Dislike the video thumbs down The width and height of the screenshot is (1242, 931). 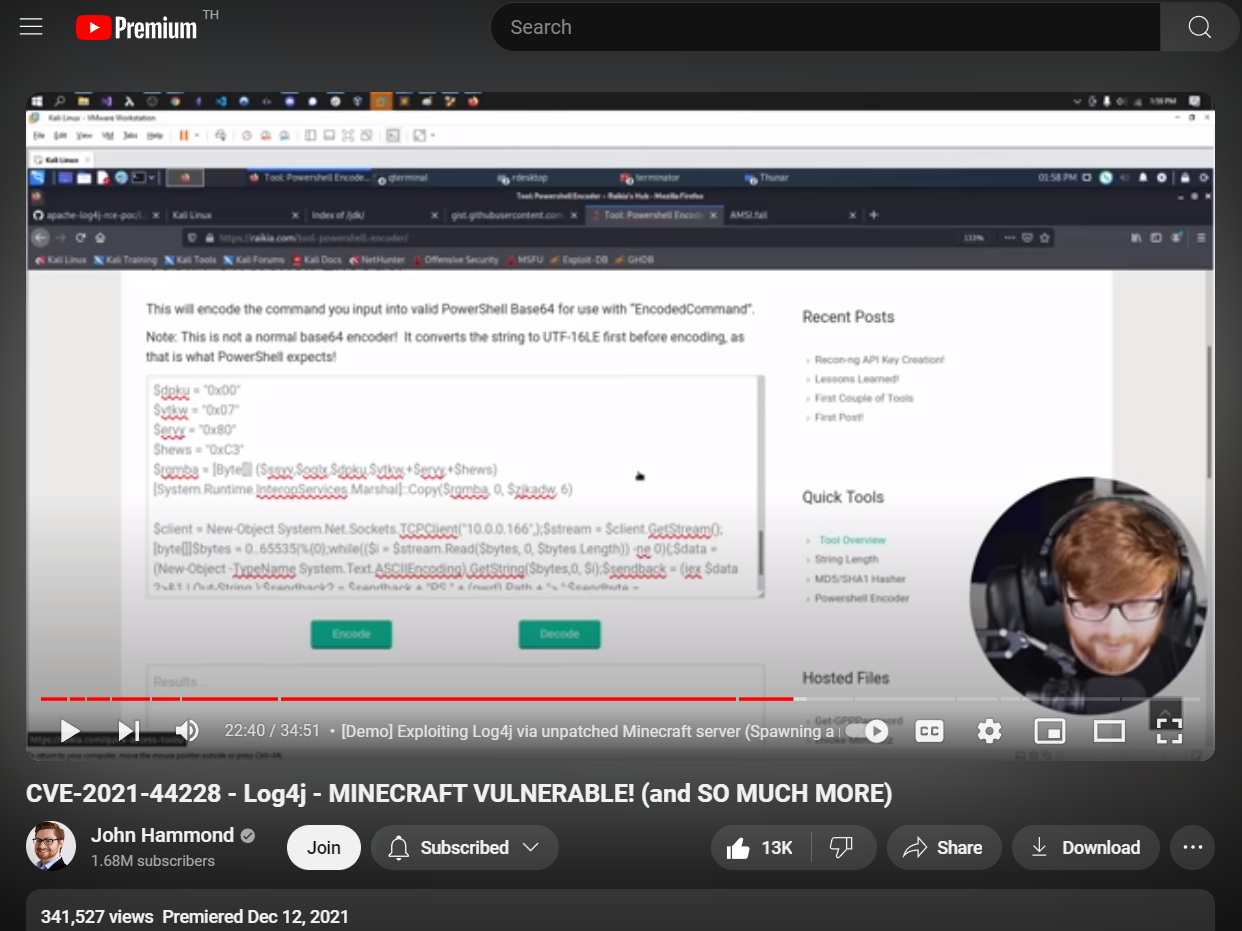click(841, 847)
